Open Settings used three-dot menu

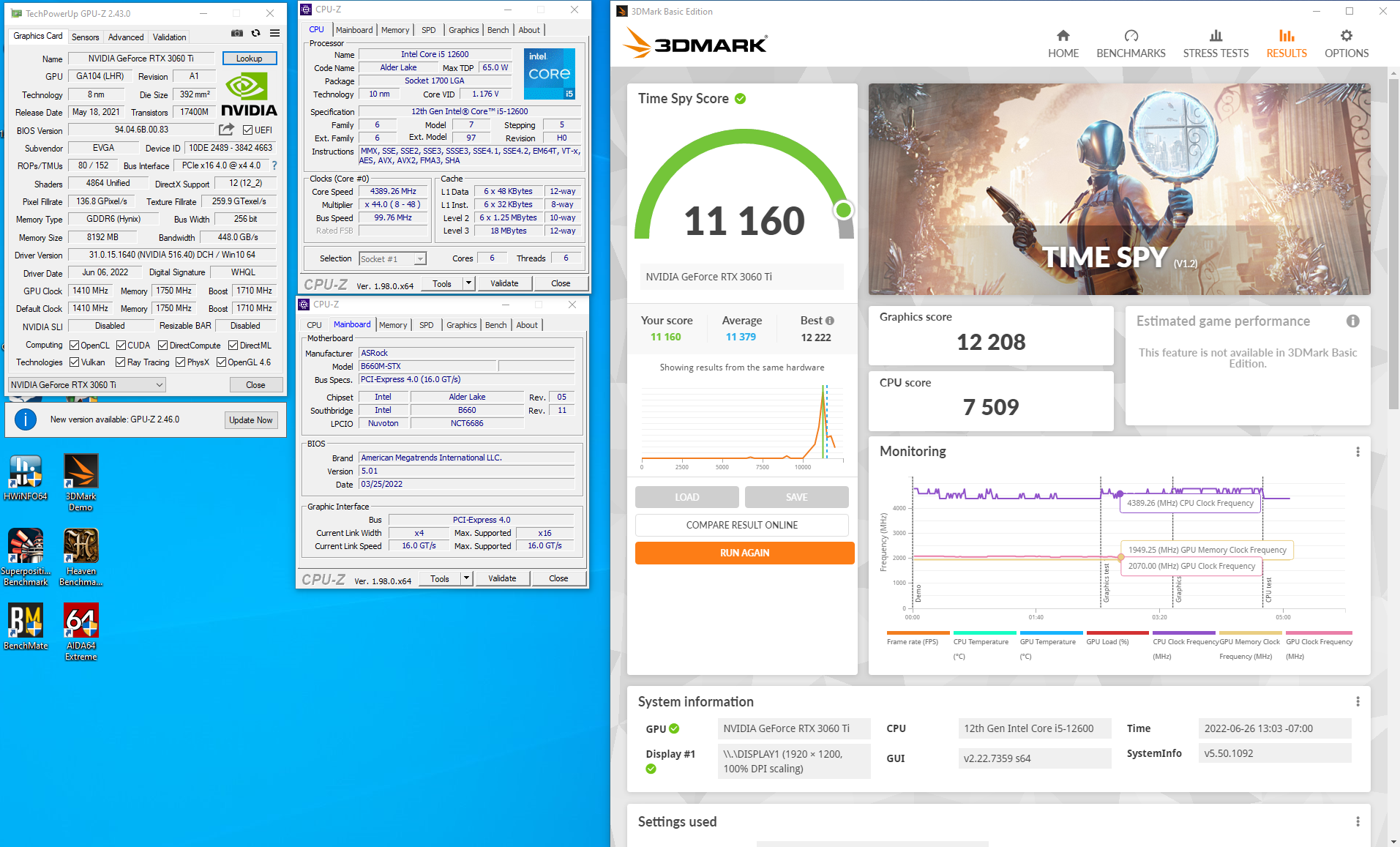[x=1358, y=821]
